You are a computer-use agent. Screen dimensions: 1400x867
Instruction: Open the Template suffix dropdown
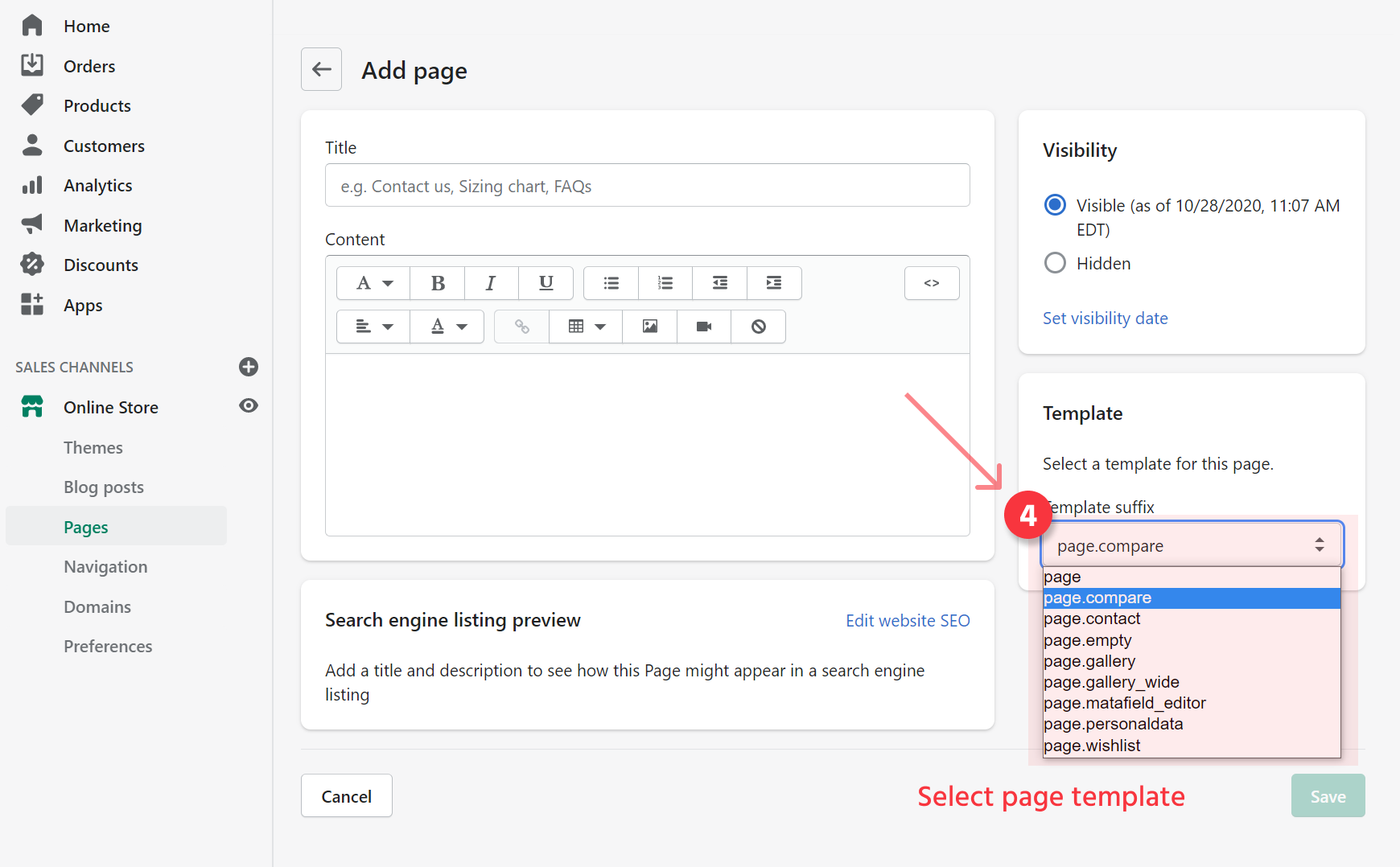click(1191, 545)
